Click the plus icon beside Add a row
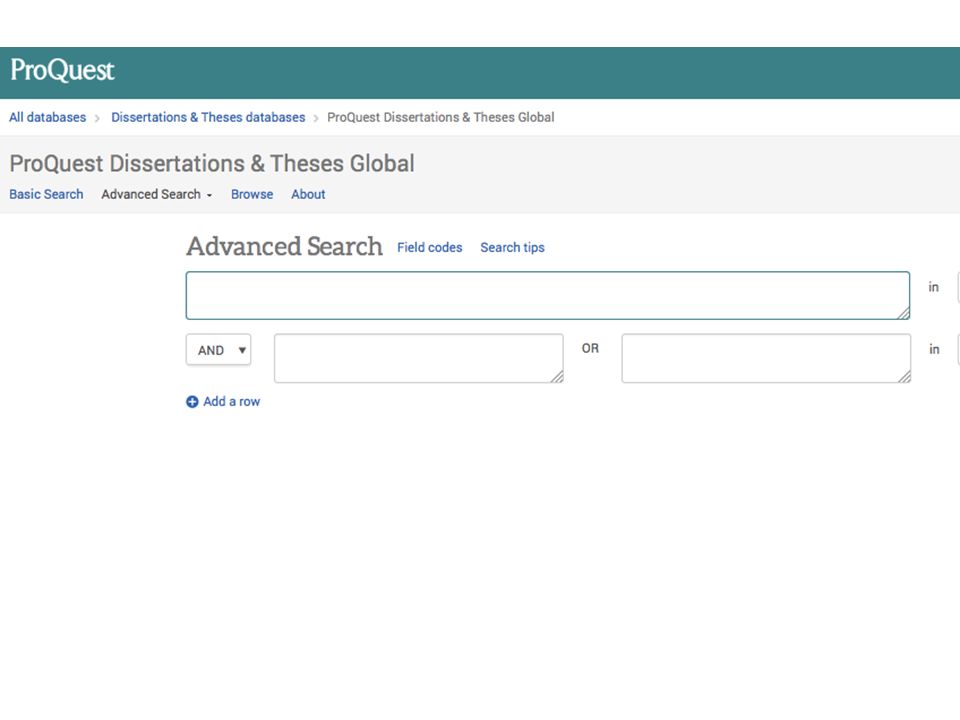 click(192, 402)
